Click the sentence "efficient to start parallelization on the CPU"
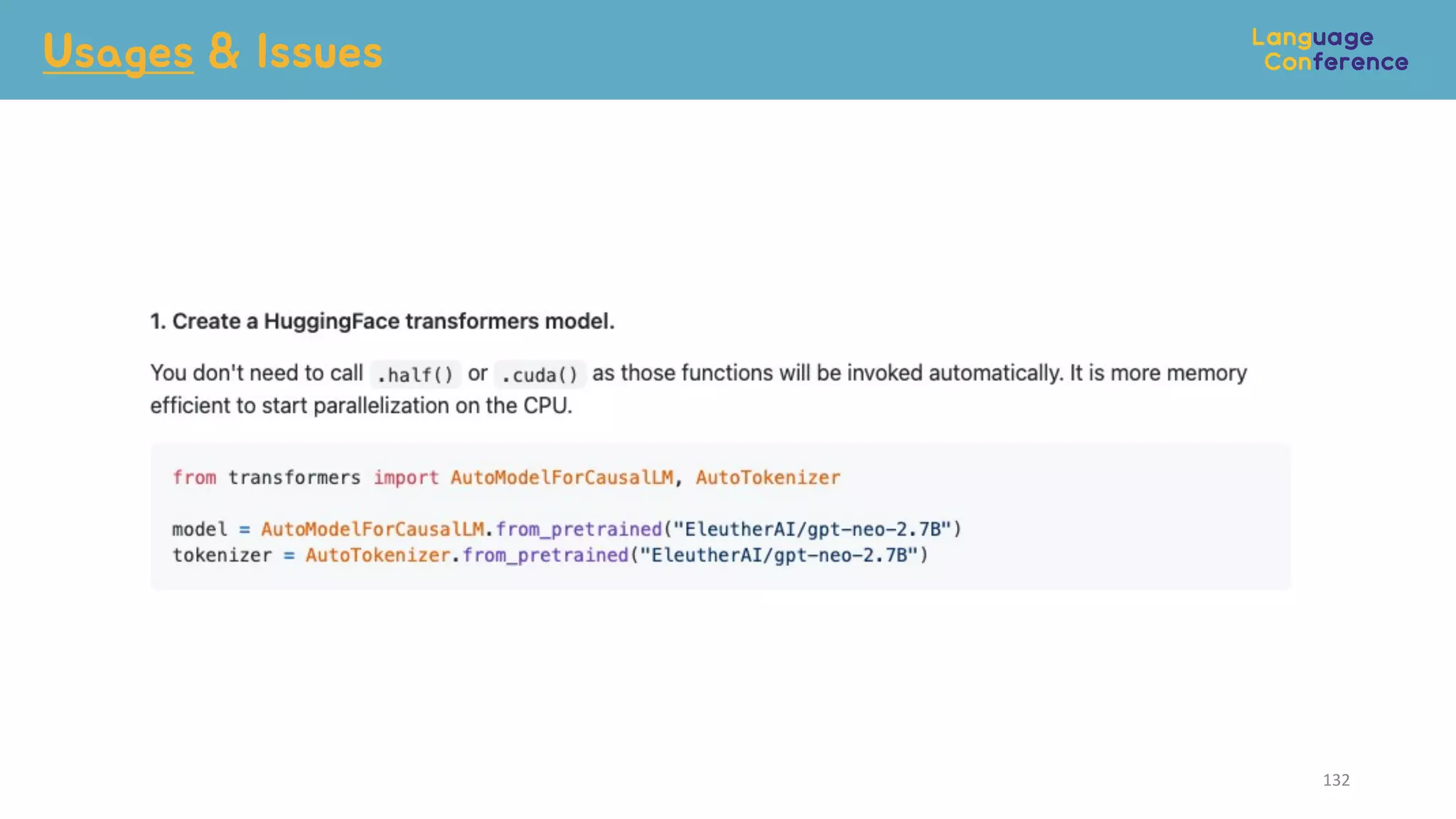 pyautogui.click(x=360, y=406)
